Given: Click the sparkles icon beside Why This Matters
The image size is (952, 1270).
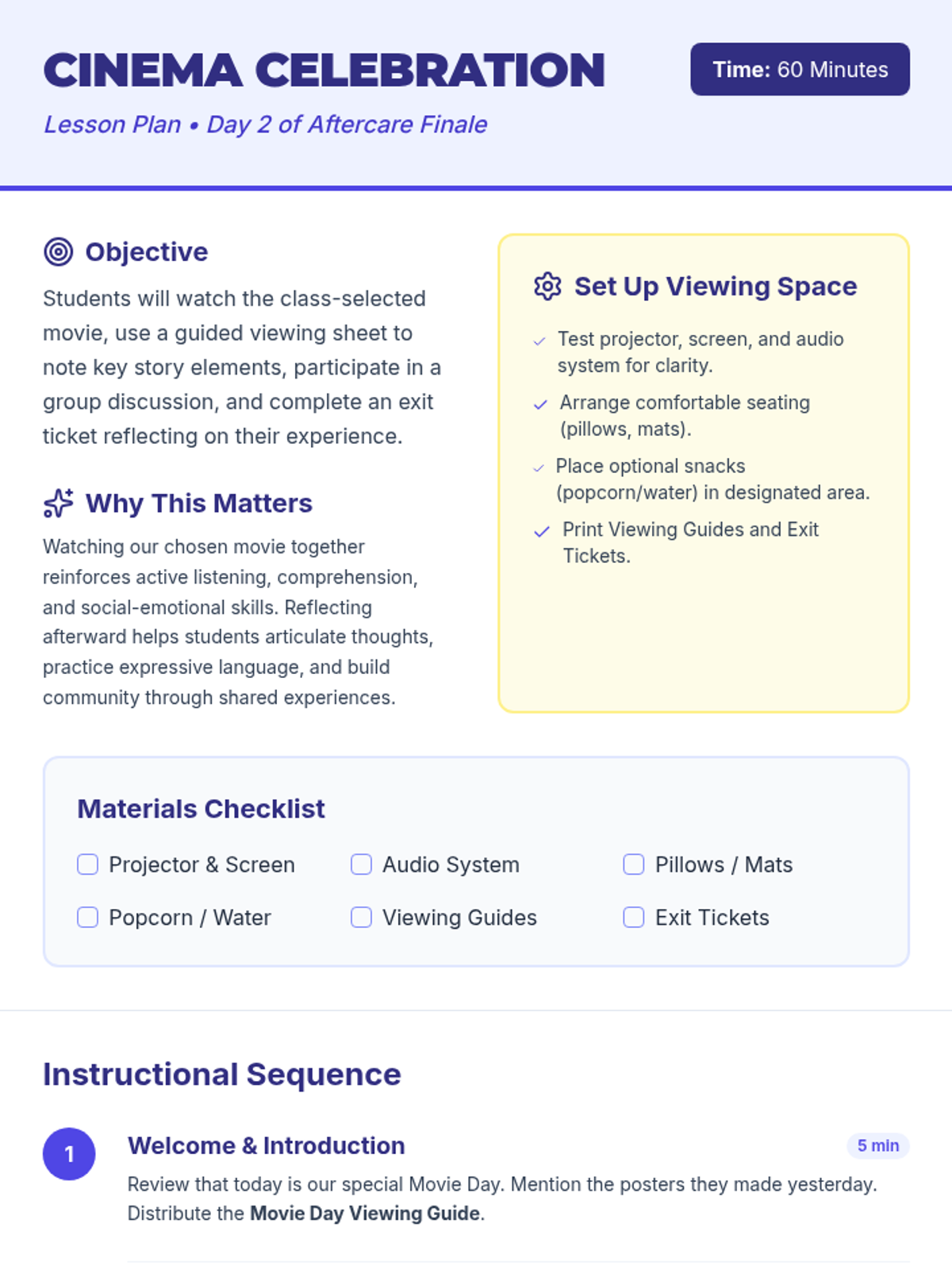Looking at the screenshot, I should (x=58, y=503).
